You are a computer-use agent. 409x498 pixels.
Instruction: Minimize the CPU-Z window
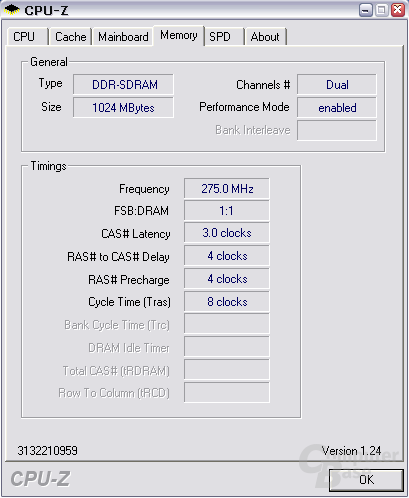click(x=366, y=10)
